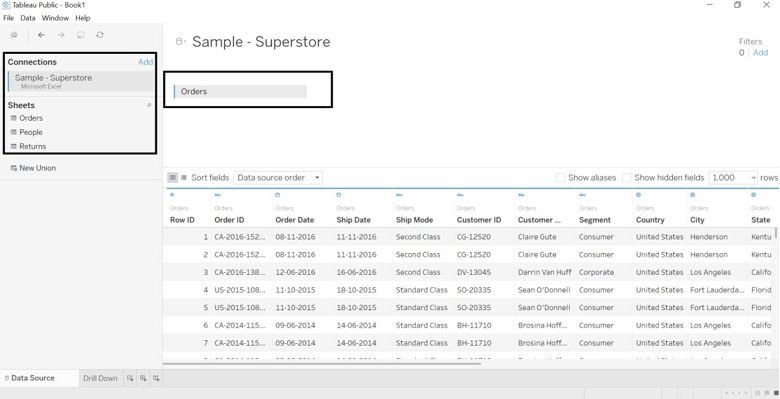Image resolution: width=780 pixels, height=399 pixels.
Task: Click the Sample - Superstore data source title
Action: pos(261,42)
